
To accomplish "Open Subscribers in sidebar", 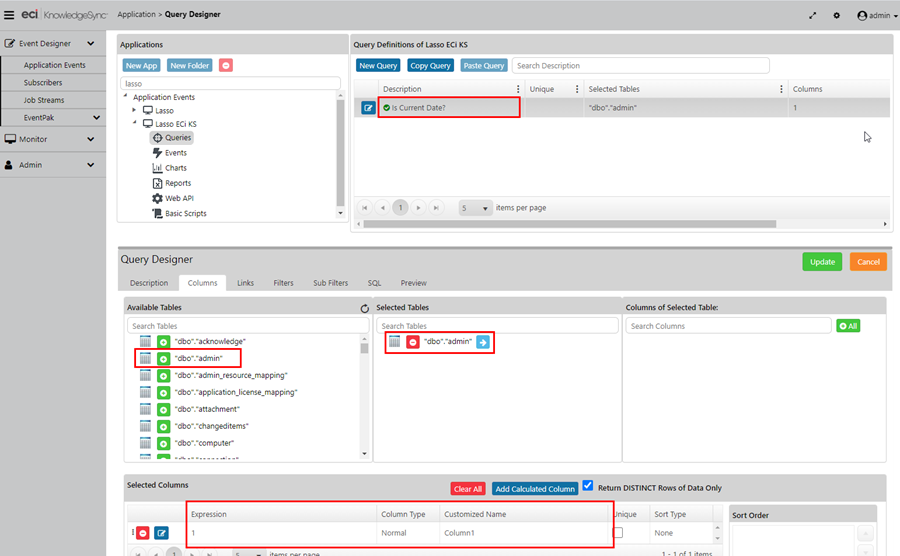I will [x=43, y=83].
